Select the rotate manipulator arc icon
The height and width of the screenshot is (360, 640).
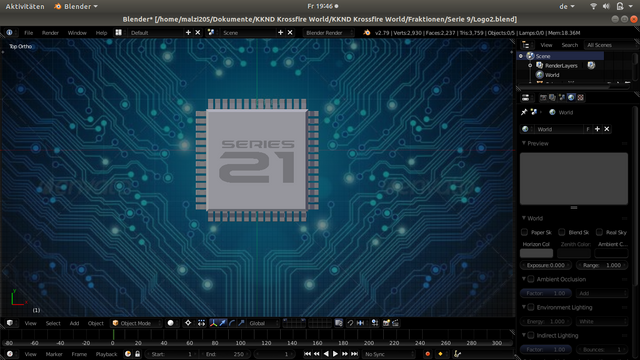click(x=232, y=323)
